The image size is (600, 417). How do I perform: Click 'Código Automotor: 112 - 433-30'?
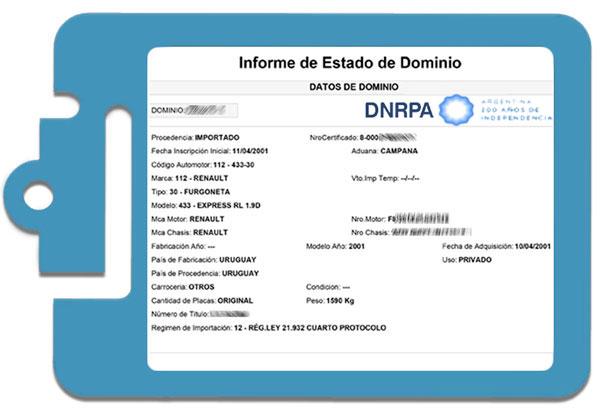point(203,165)
